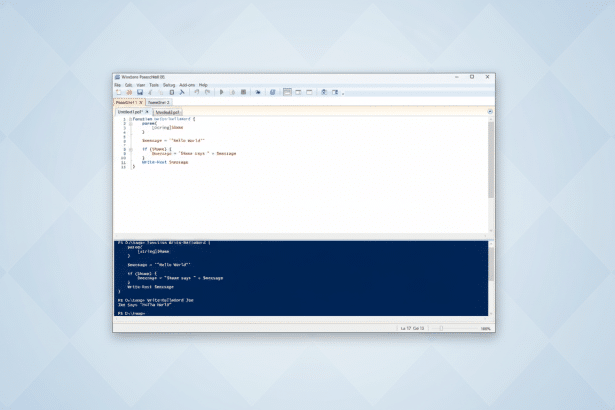Click the Ln 17 Col 13 status text
Viewport: 615px width, 410px height.
[x=412, y=328]
